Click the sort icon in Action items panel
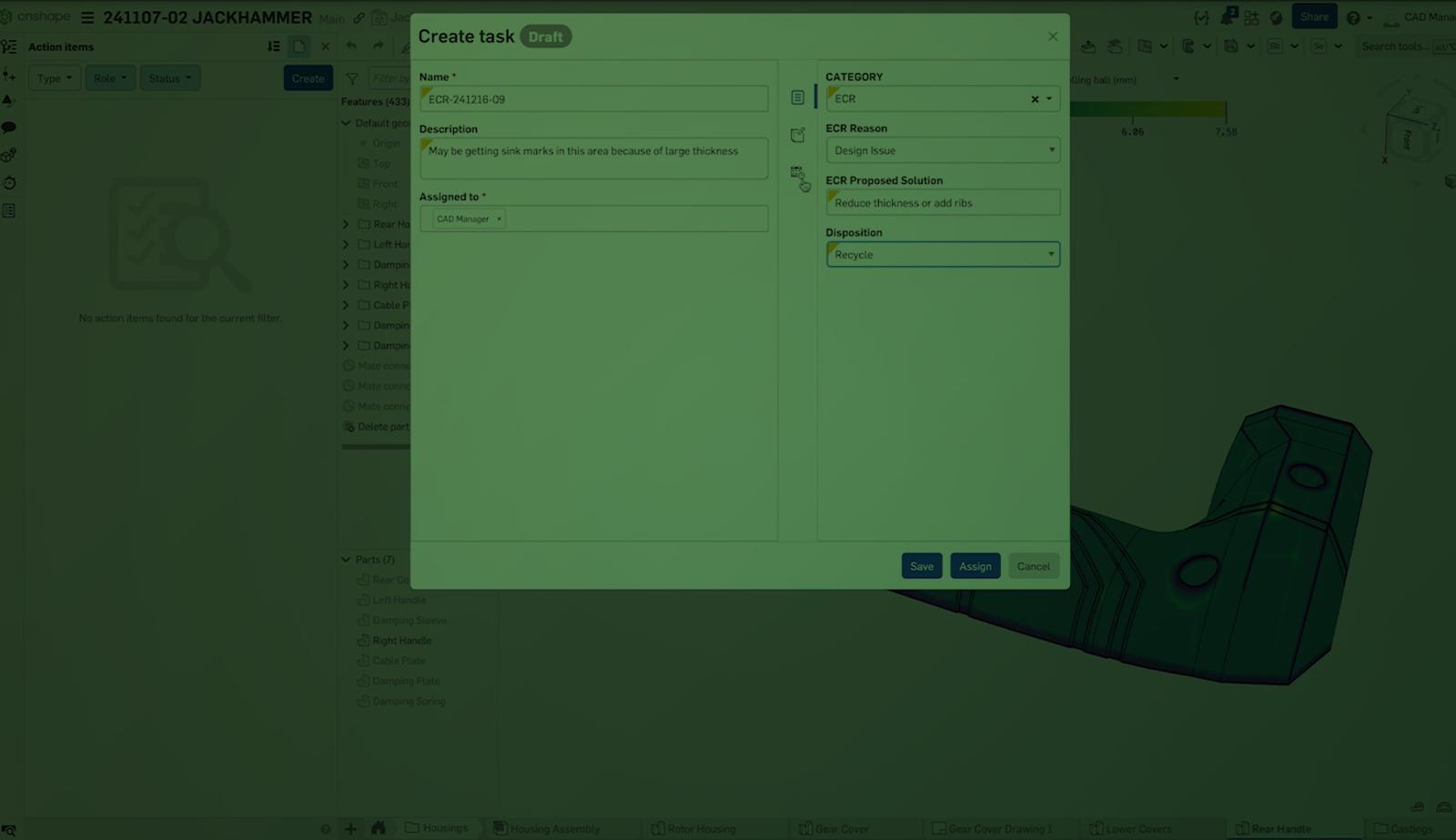This screenshot has width=1456, height=840. click(x=272, y=46)
